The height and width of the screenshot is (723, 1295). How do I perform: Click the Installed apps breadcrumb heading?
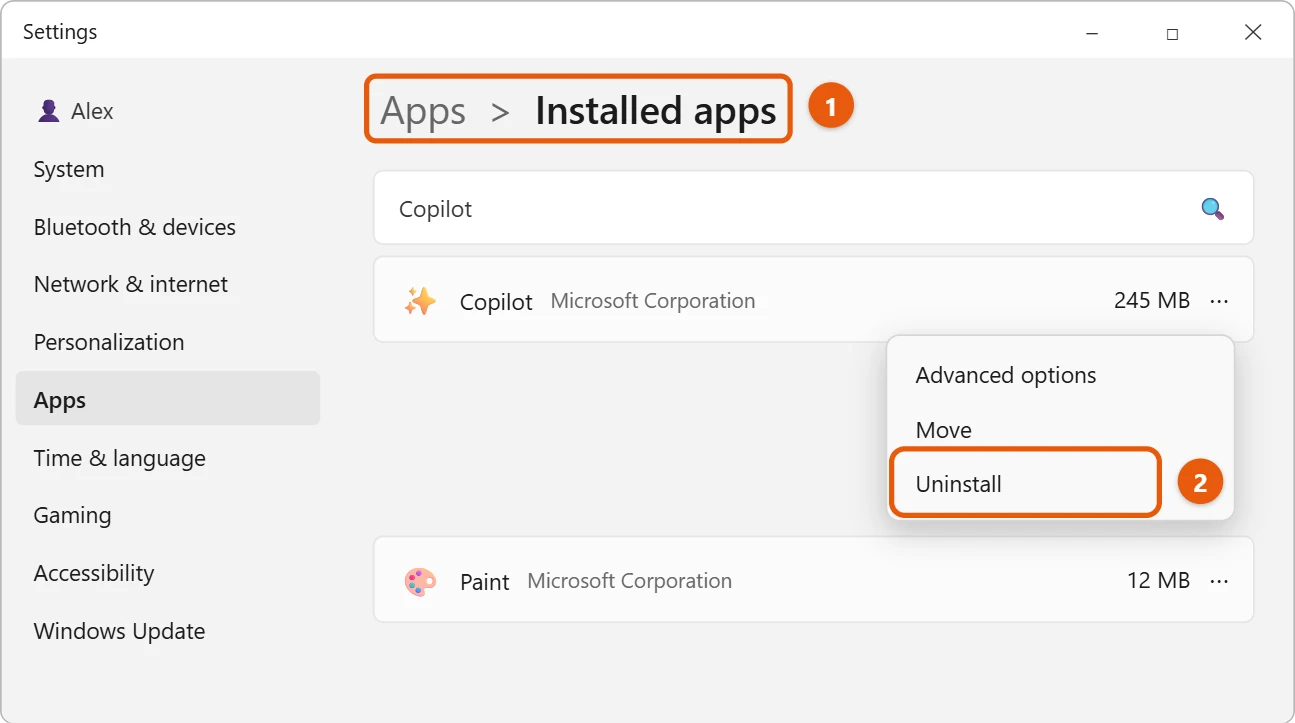[656, 110]
